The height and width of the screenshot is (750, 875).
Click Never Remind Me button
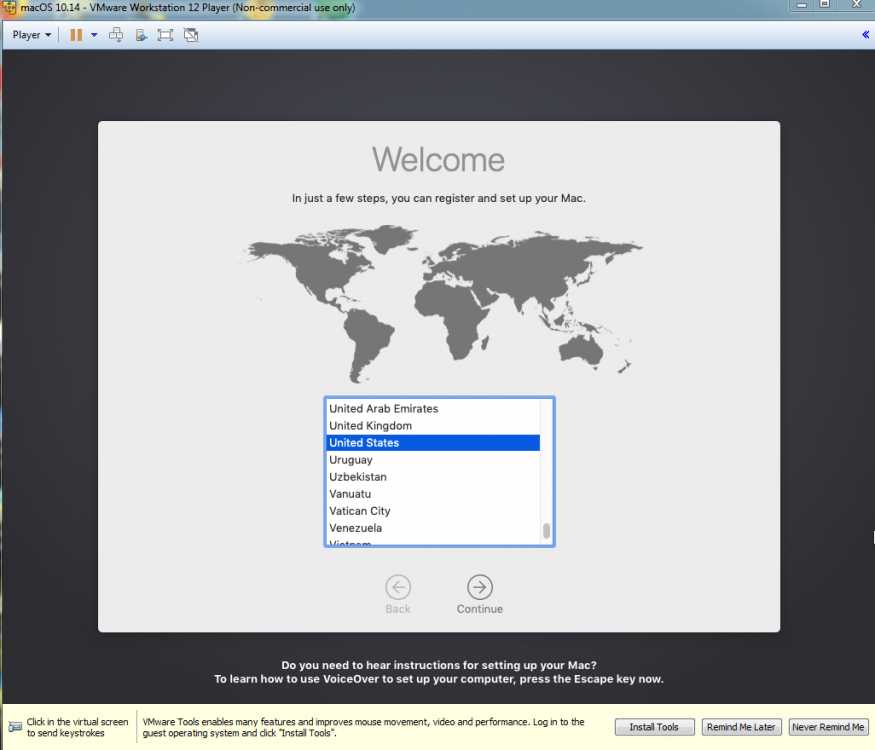pyautogui.click(x=828, y=727)
